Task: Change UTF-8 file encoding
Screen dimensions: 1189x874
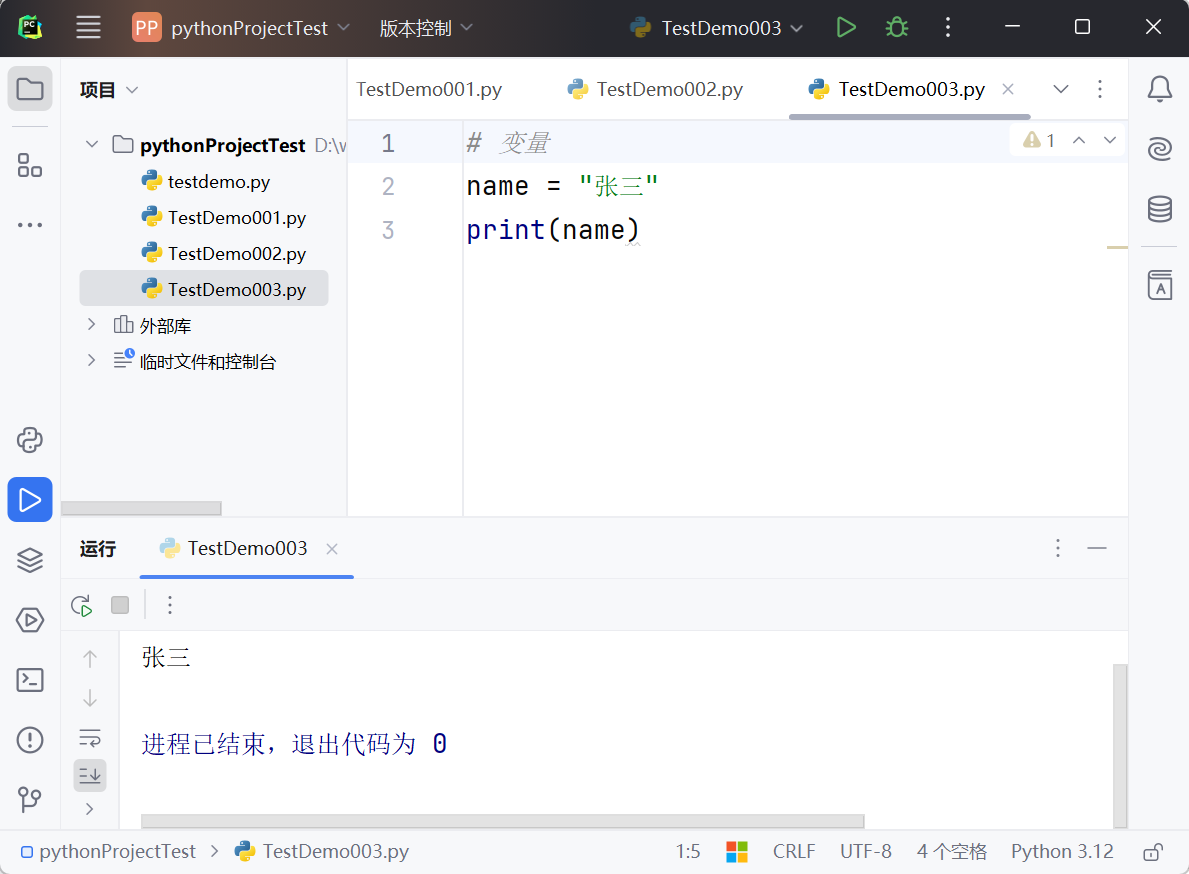Action: point(866,851)
